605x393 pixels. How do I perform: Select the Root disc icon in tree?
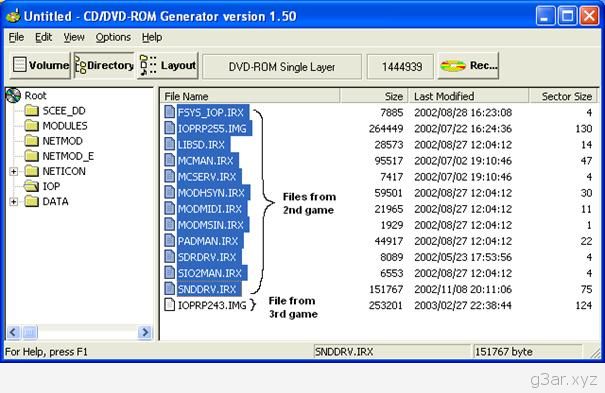coord(14,96)
